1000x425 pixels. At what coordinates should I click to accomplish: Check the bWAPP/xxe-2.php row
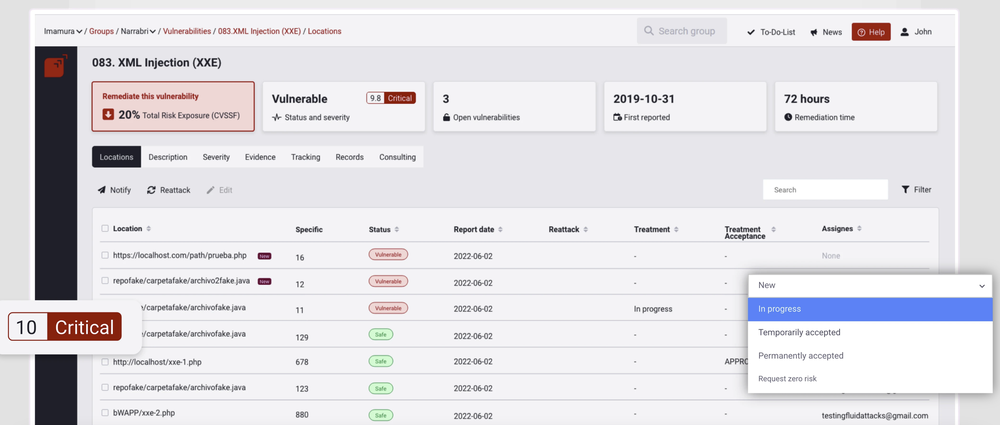105,413
